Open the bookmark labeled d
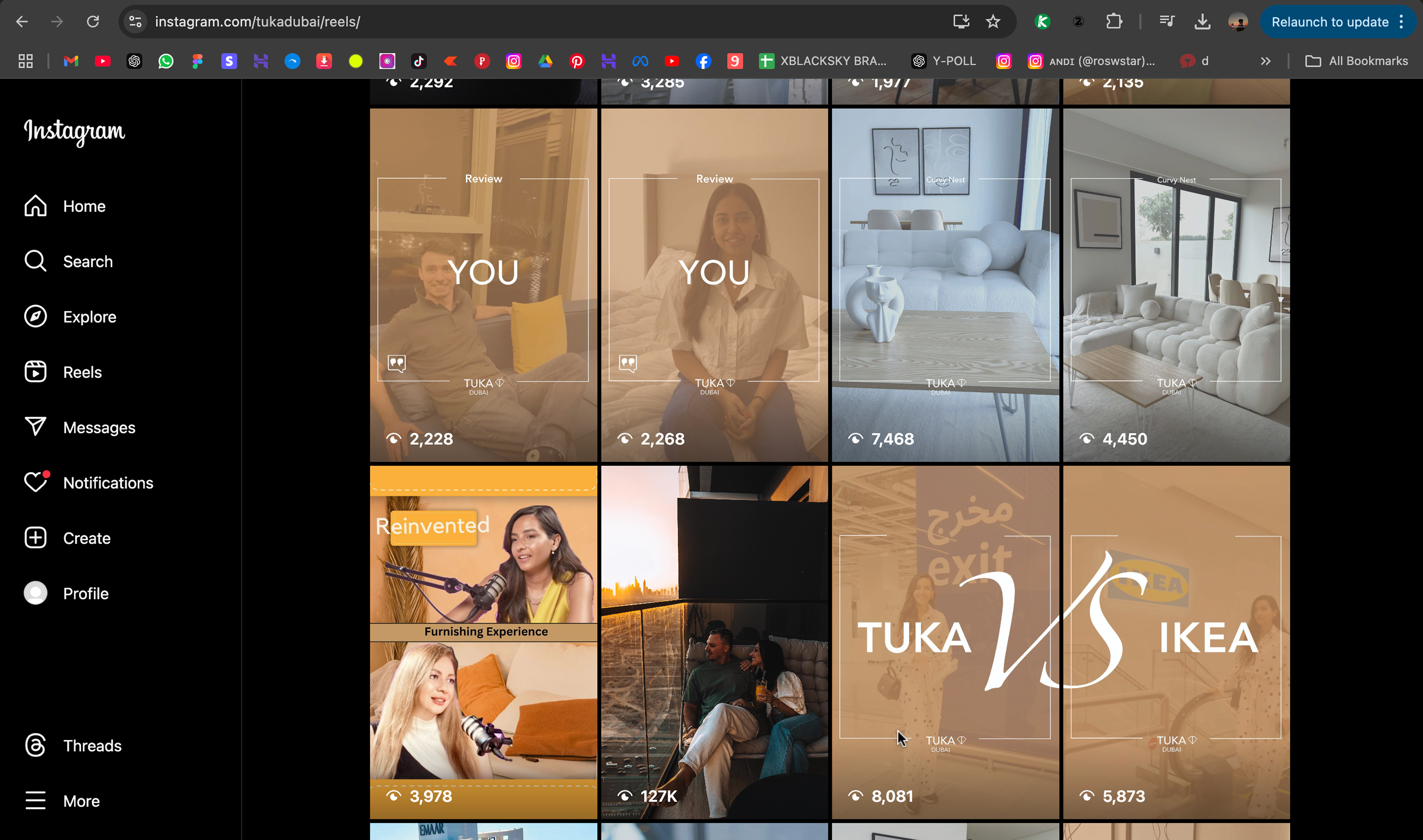This screenshot has height=840, width=1423. 1195,61
